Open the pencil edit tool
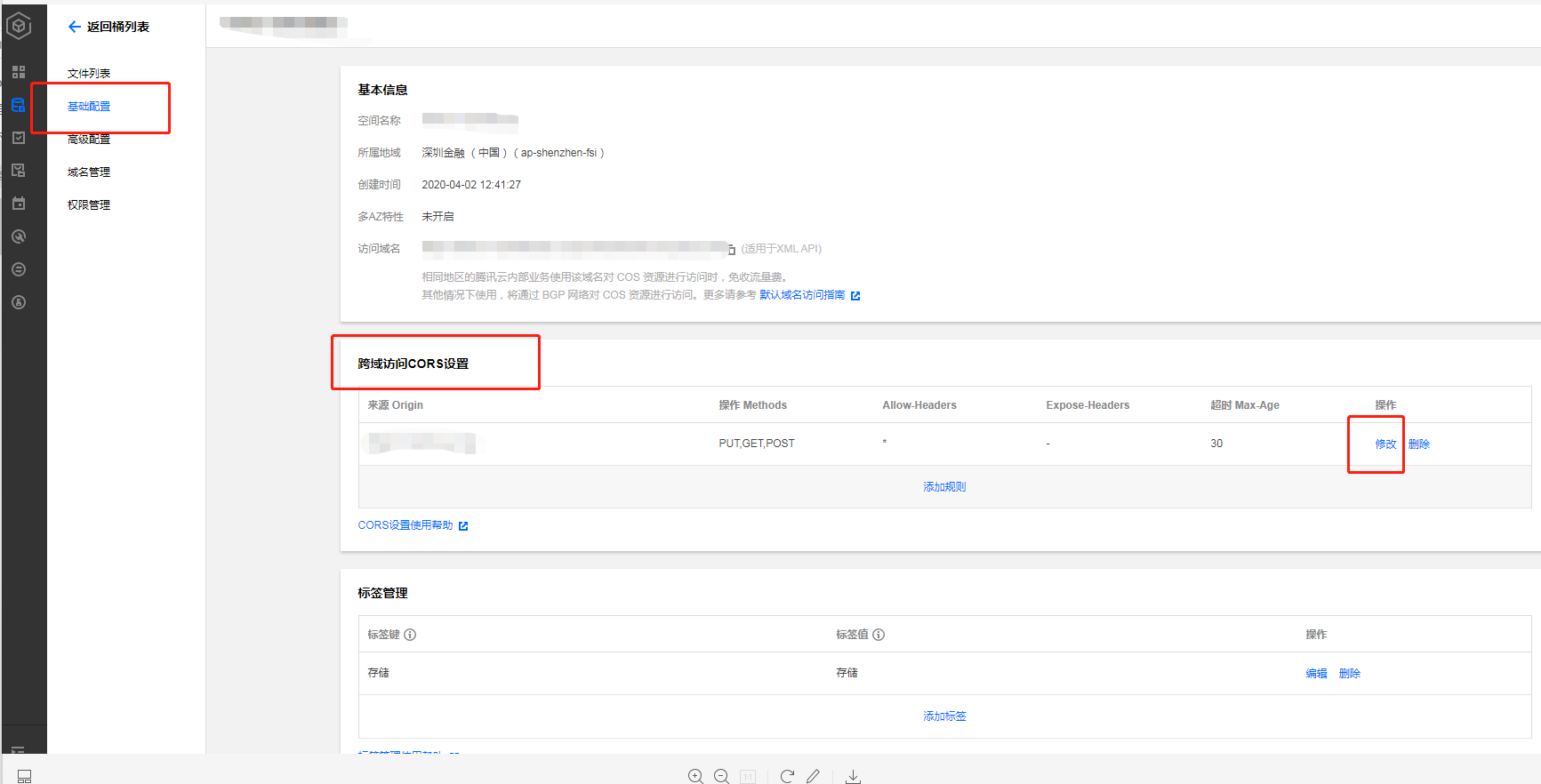 [x=813, y=776]
